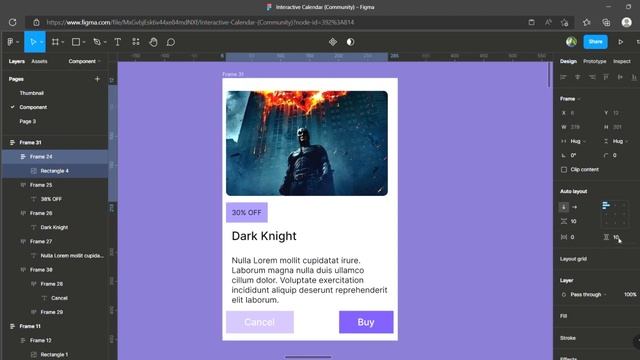The height and width of the screenshot is (360, 640).
Task: Click the Align left icon
Action: [x=564, y=77]
